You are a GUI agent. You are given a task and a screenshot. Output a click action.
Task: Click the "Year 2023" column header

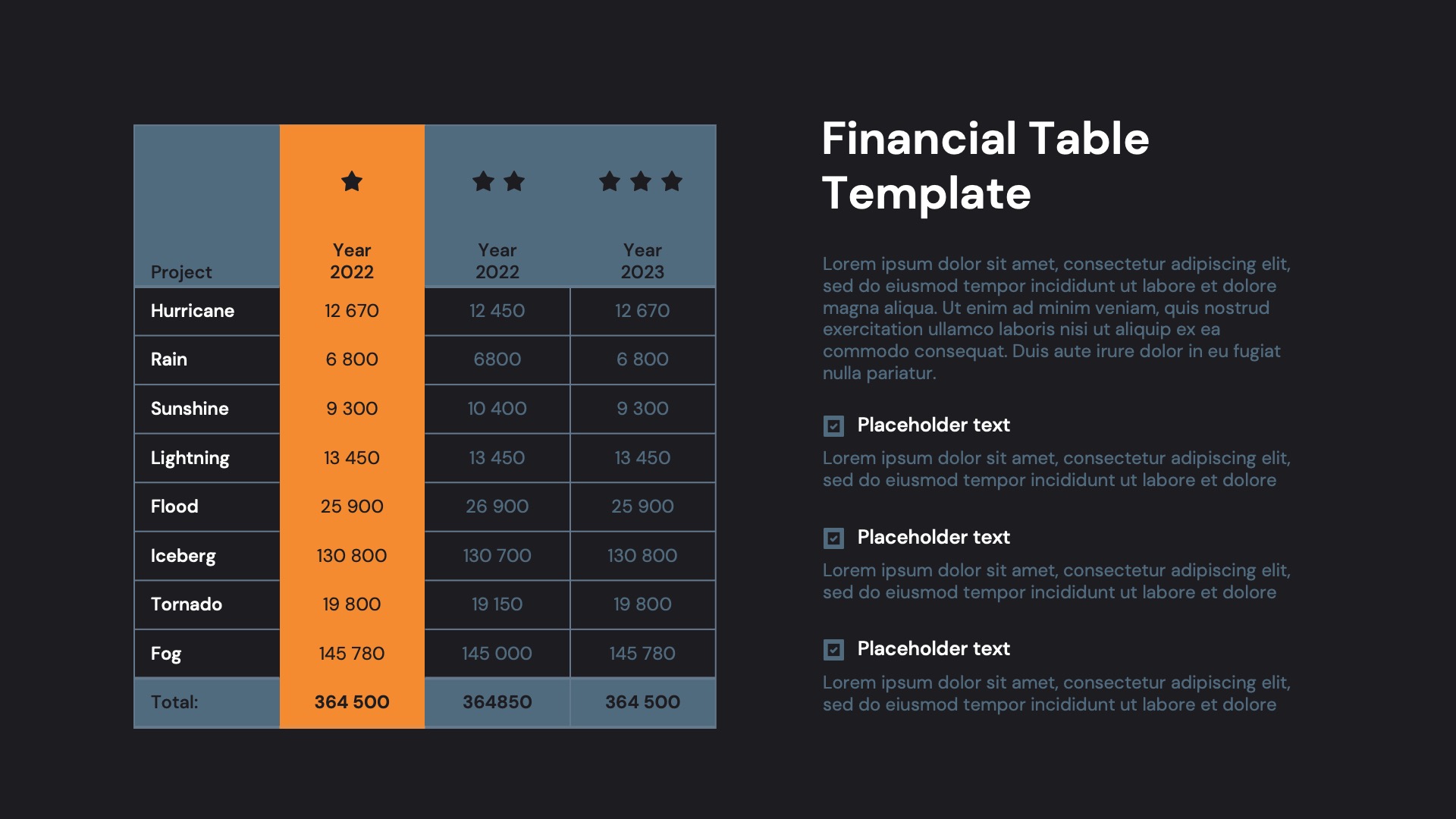(642, 261)
